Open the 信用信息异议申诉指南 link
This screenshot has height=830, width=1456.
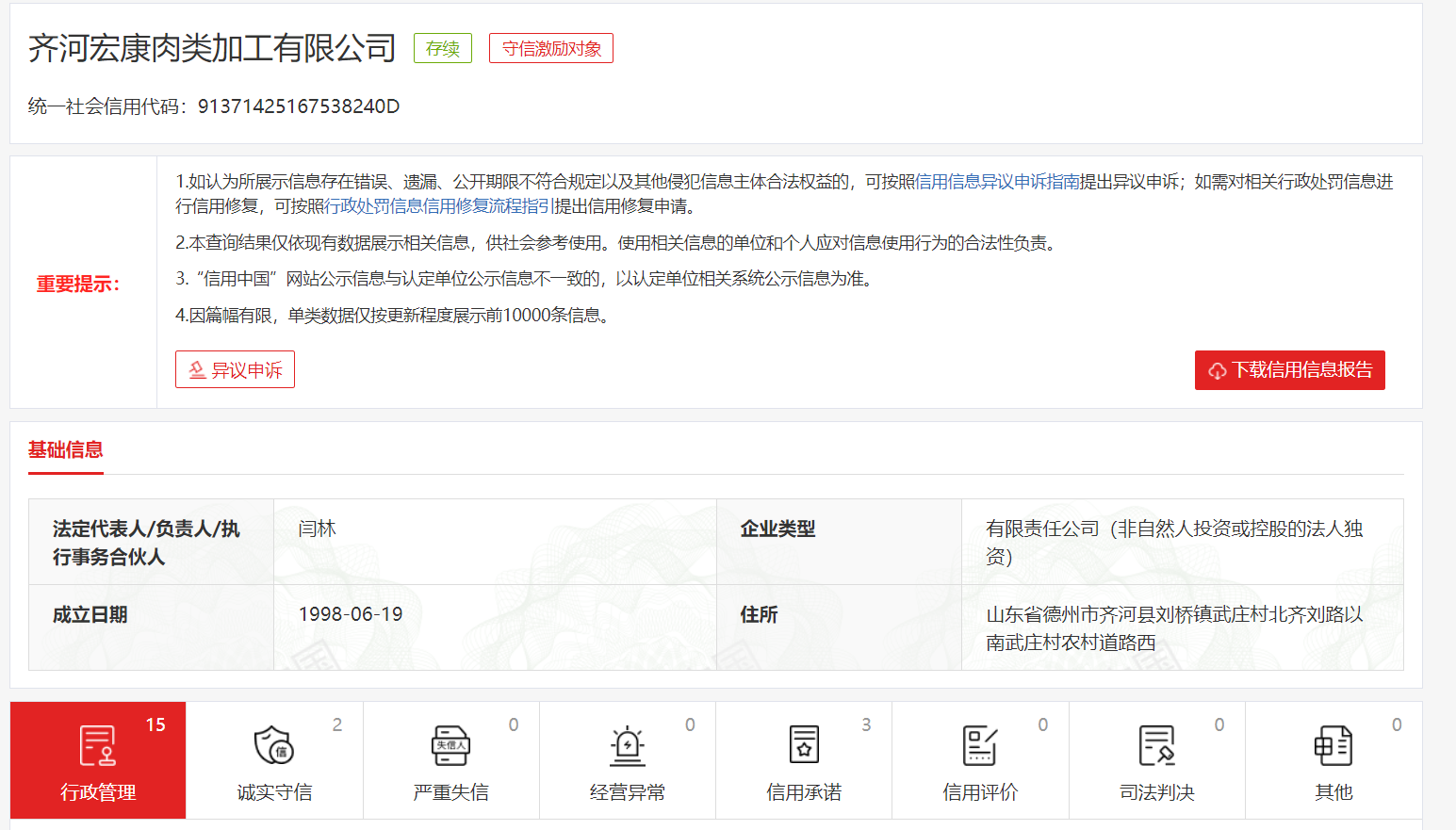[997, 182]
